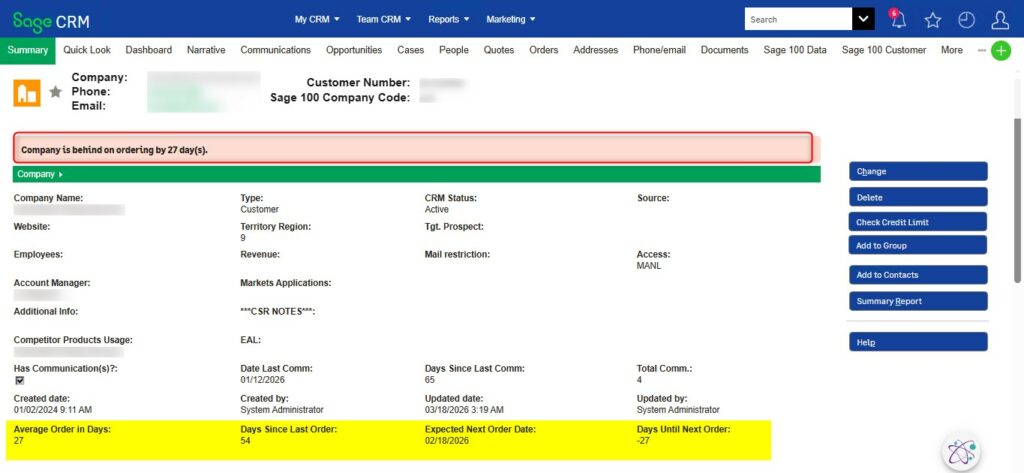The width and height of the screenshot is (1024, 473).
Task: Open the Sage 100 Data tab
Action: click(795, 50)
